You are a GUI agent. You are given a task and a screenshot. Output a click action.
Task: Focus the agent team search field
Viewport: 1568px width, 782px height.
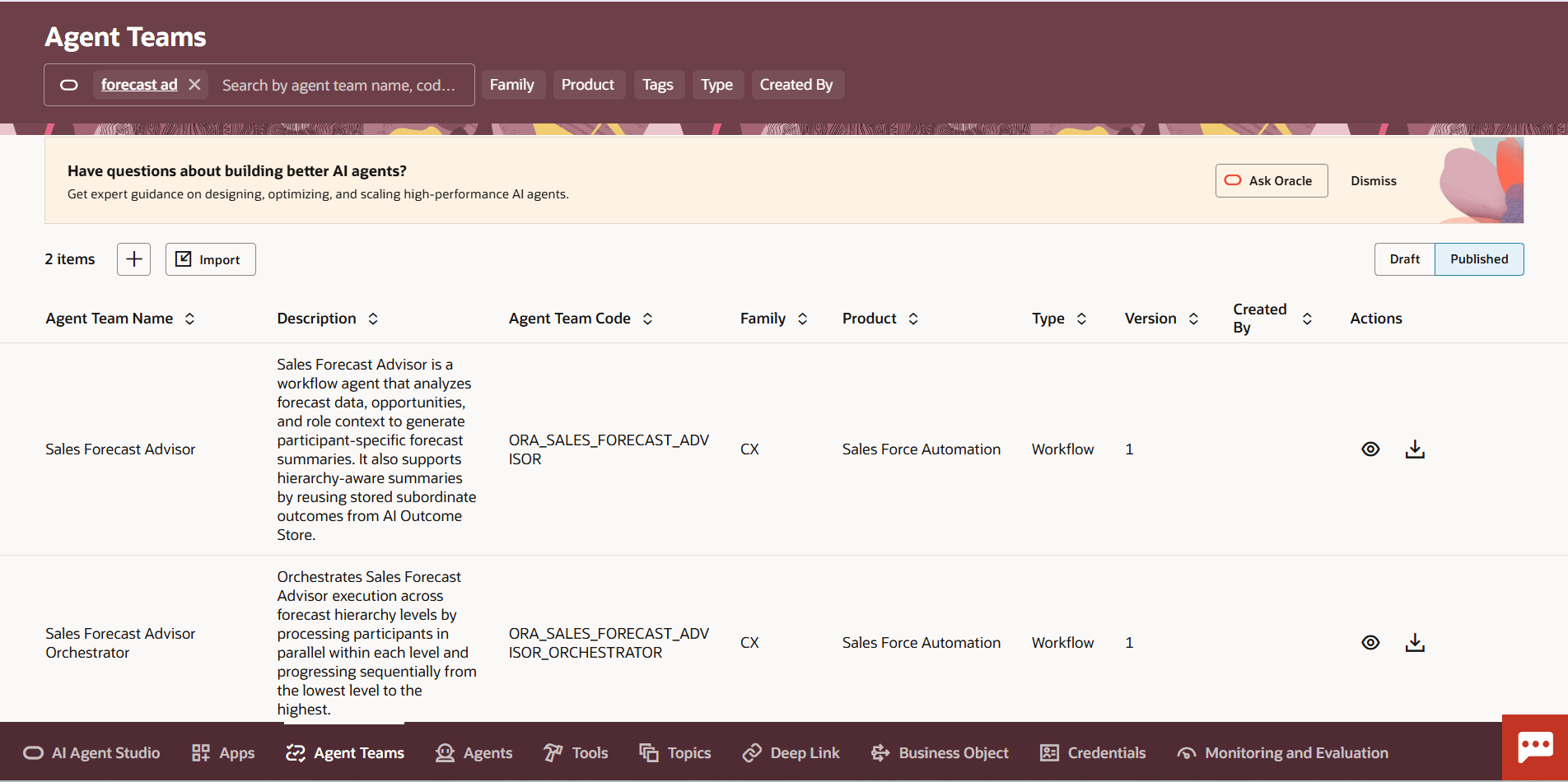click(338, 85)
